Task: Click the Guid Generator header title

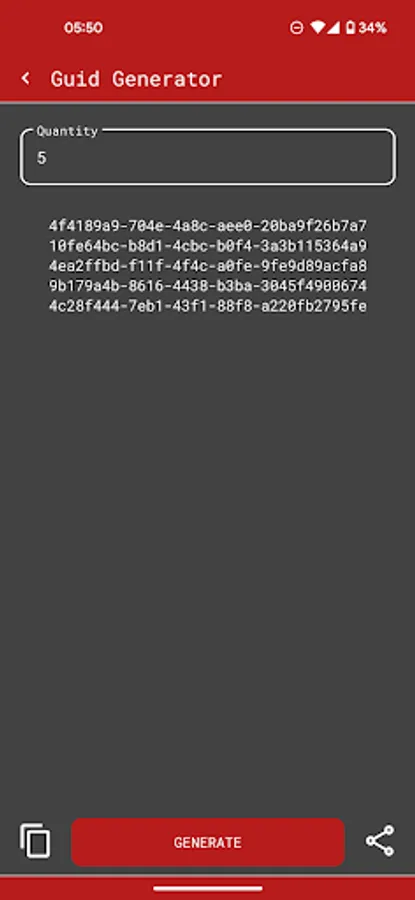Action: pyautogui.click(x=136, y=79)
